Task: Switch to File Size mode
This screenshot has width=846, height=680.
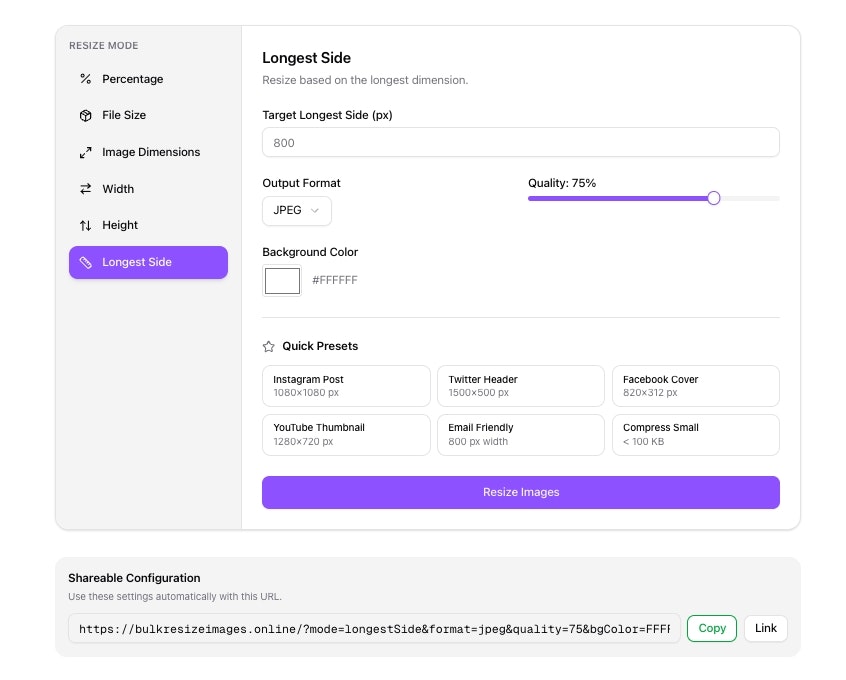Action: (x=148, y=115)
